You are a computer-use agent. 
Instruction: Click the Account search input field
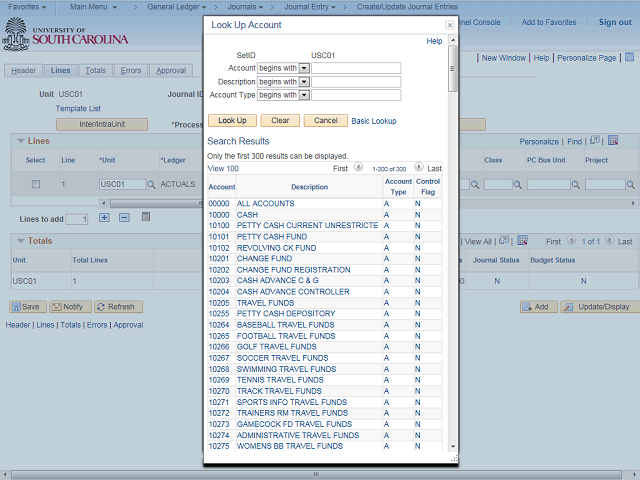click(356, 68)
